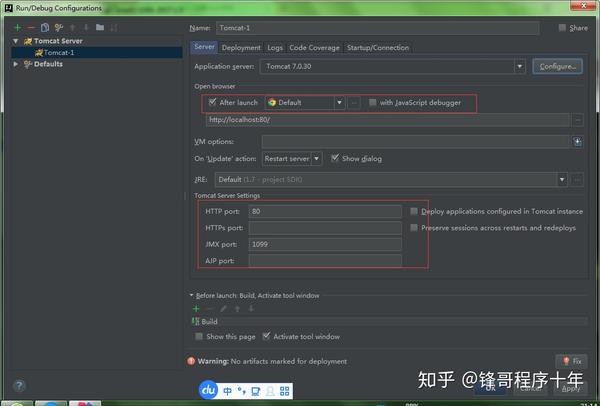The height and width of the screenshot is (406, 600).
Task: Toggle the Activate tool window checkbox
Action: pos(266,336)
